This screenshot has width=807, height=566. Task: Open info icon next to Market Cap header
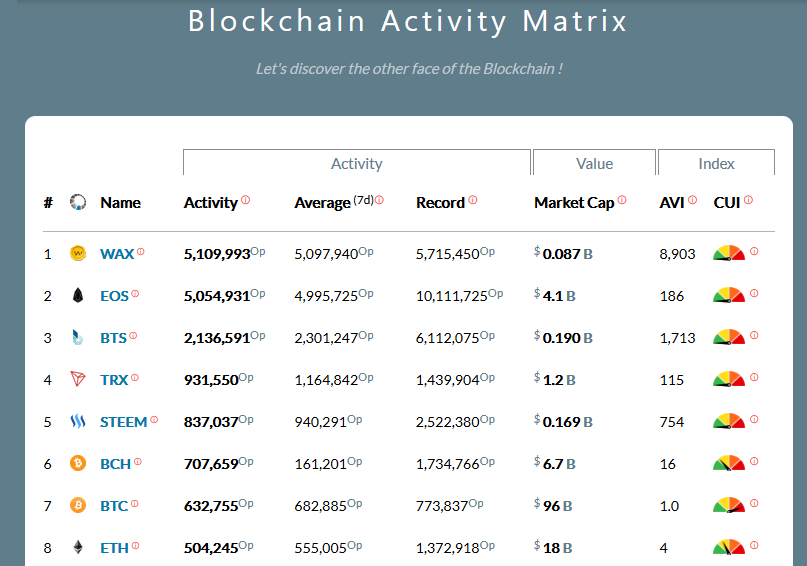pyautogui.click(x=622, y=200)
